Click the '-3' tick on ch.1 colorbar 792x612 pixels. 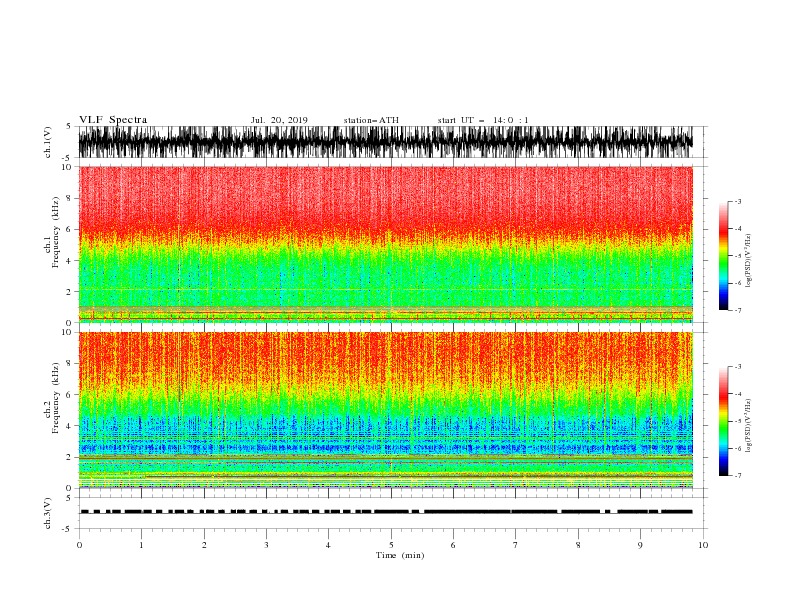tap(737, 202)
